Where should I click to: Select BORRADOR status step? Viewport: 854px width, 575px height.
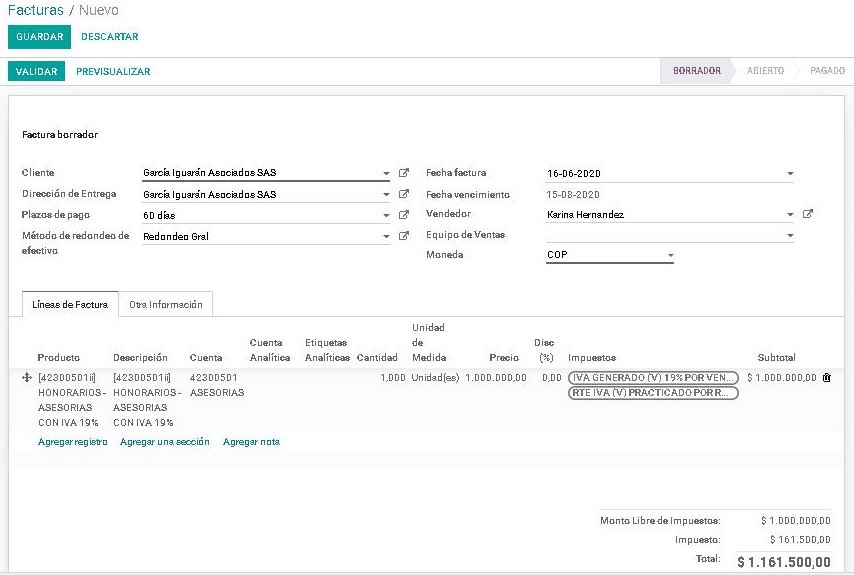[697, 71]
